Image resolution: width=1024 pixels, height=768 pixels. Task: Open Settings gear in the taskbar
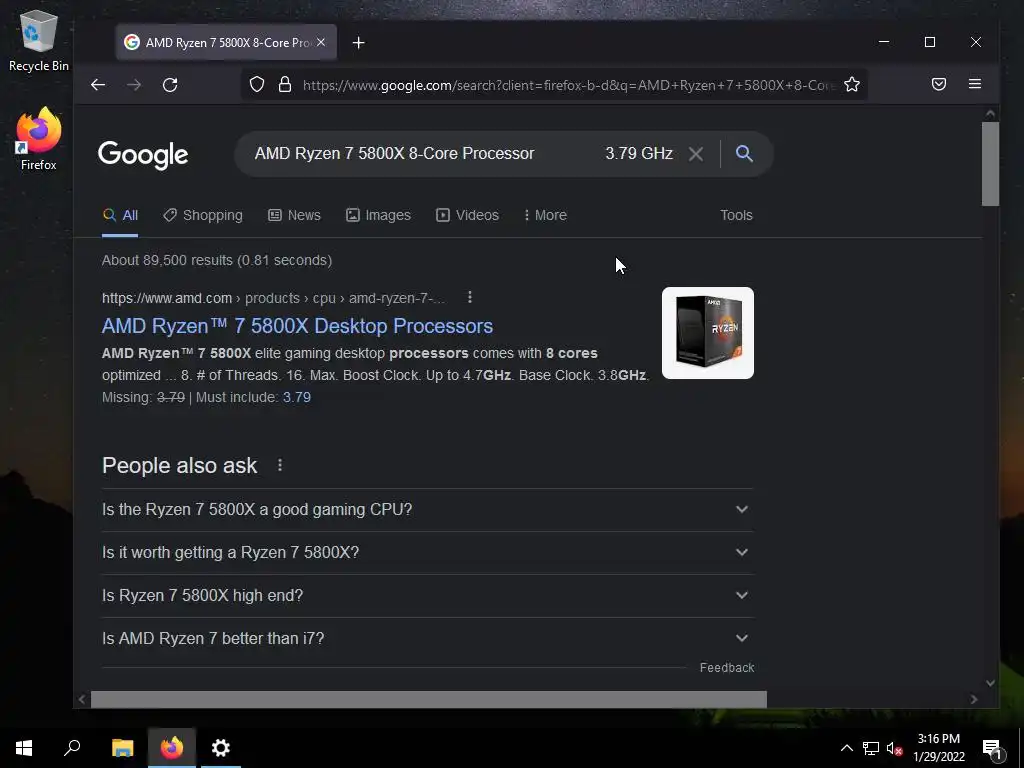coord(221,748)
